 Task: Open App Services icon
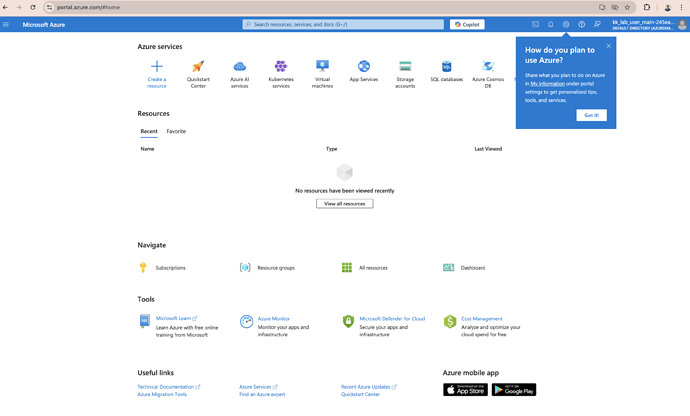click(x=363, y=66)
